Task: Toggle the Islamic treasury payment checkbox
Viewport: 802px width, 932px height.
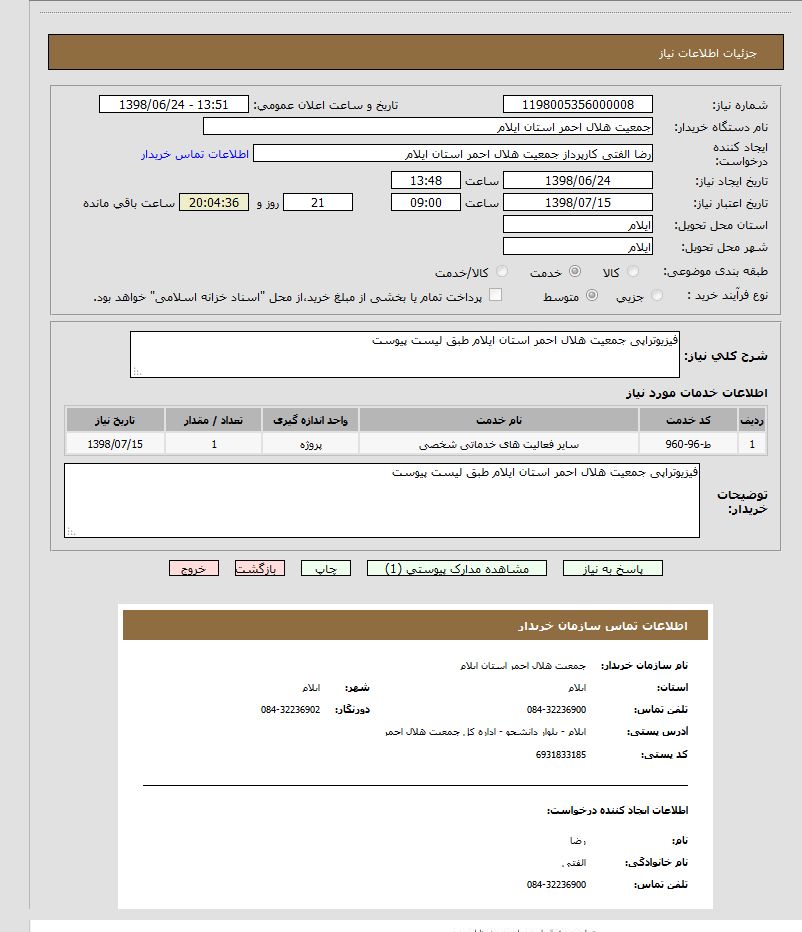Action: click(x=495, y=296)
